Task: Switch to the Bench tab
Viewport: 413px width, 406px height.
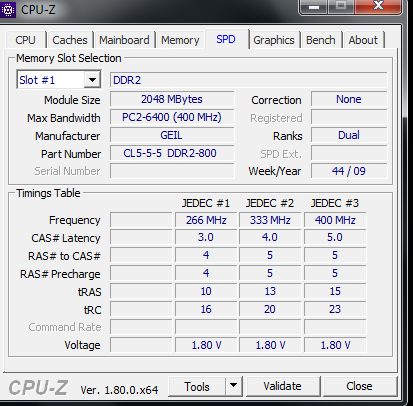Action: click(x=321, y=40)
